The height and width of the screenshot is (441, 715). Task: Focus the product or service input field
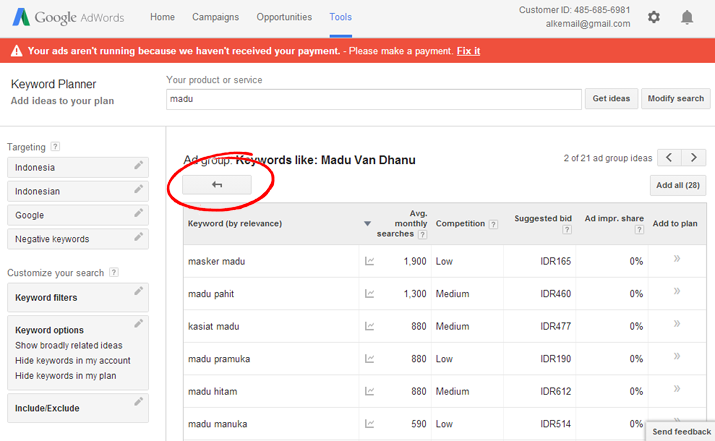click(374, 99)
